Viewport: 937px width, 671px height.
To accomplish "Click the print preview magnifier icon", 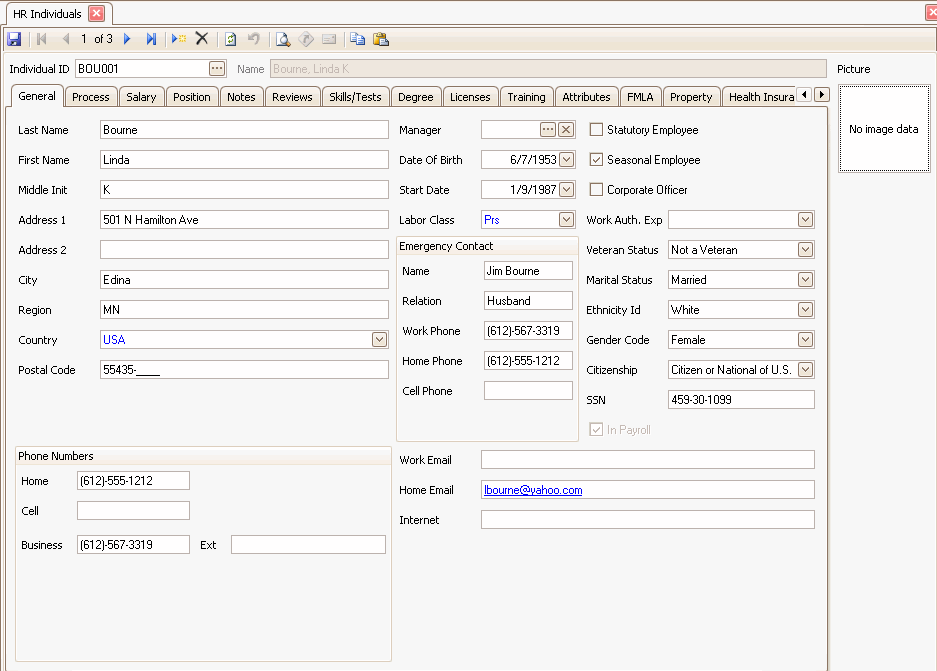I will [x=283, y=39].
